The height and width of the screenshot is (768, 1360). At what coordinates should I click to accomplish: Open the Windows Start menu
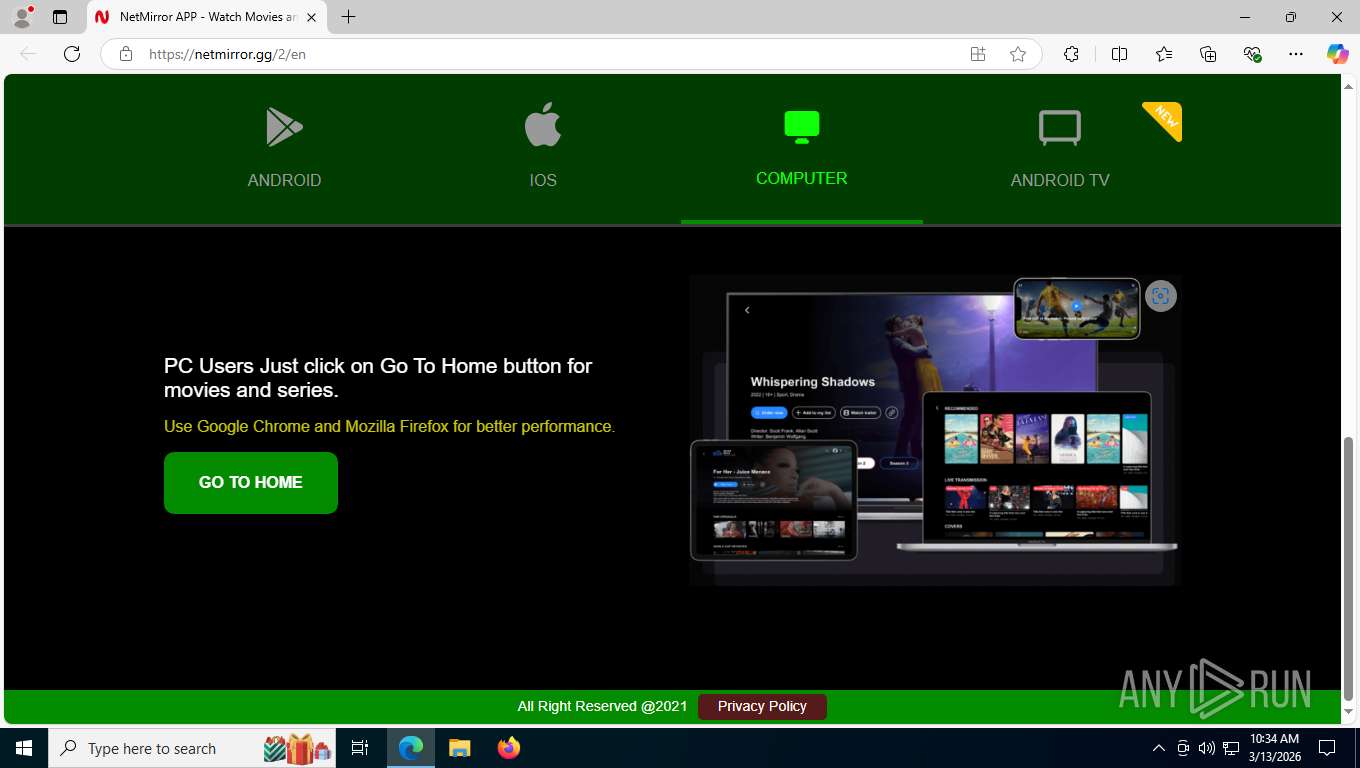click(24, 748)
